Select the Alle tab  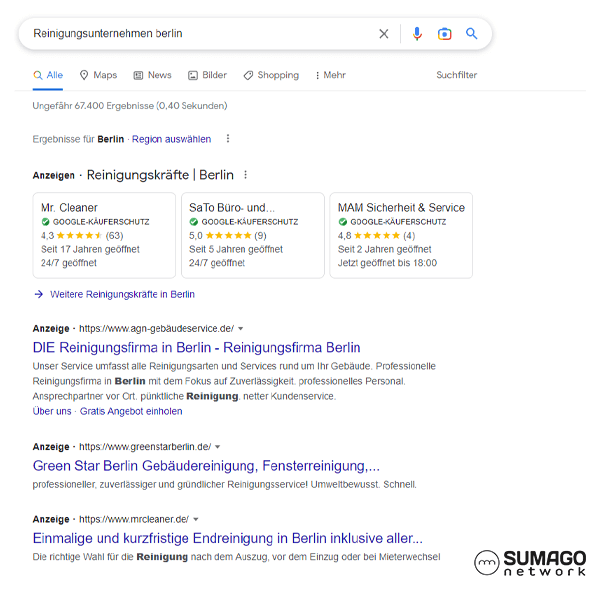click(48, 75)
